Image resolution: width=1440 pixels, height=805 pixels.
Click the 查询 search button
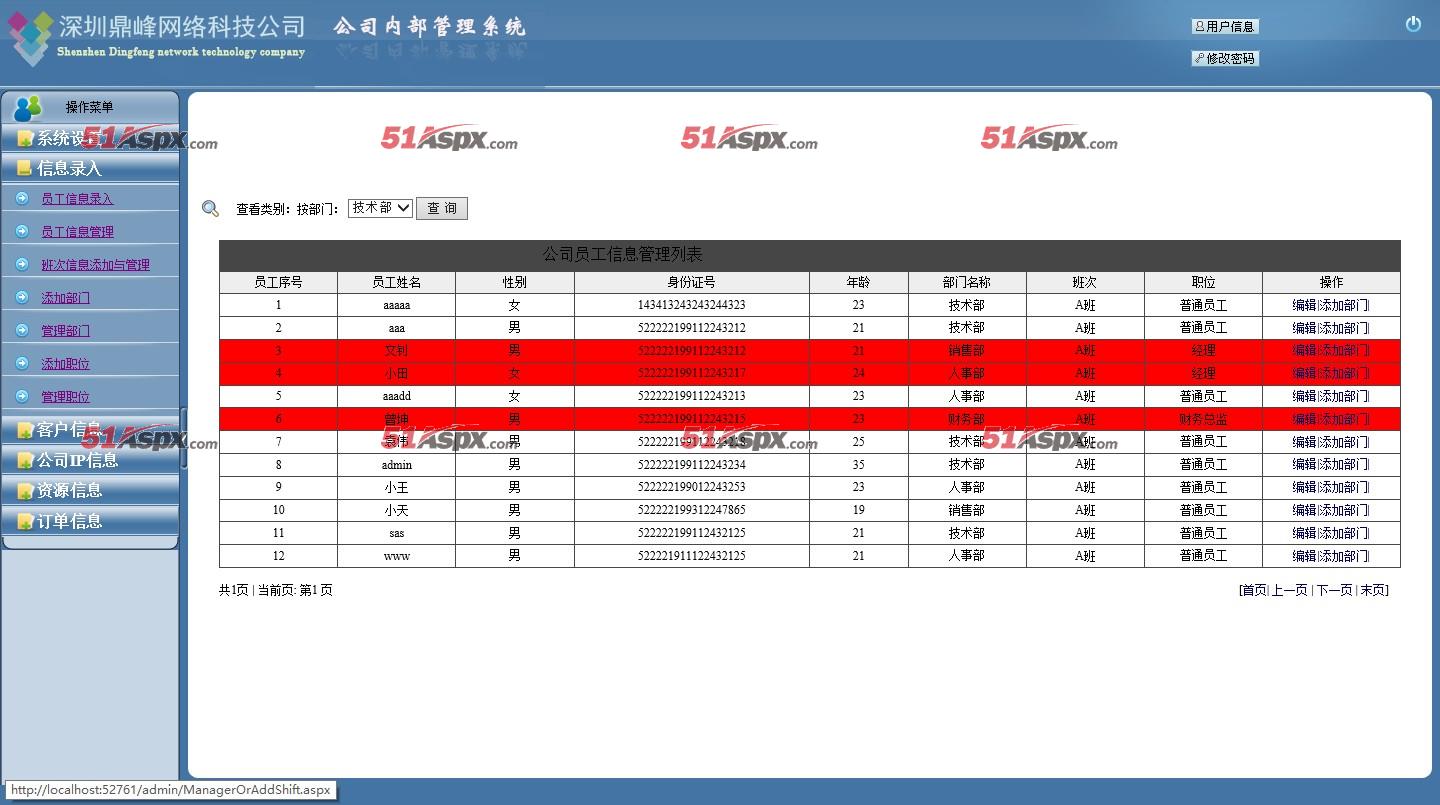coord(442,208)
